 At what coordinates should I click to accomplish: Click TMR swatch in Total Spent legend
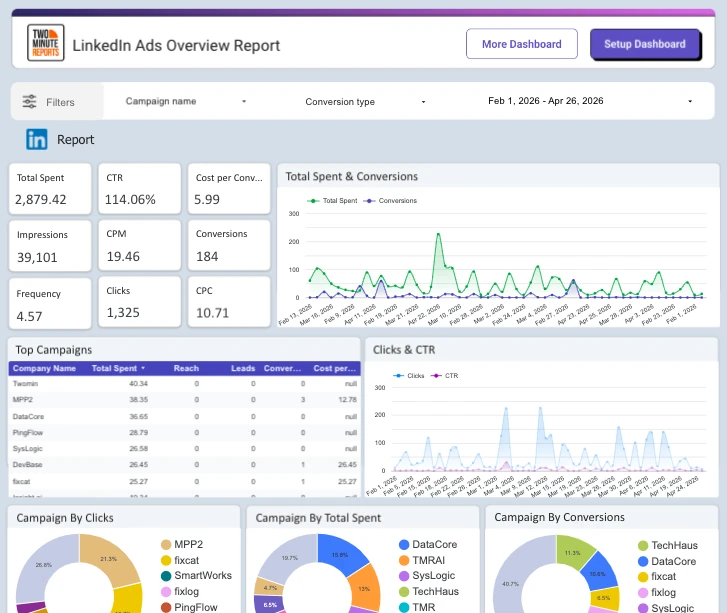click(404, 607)
